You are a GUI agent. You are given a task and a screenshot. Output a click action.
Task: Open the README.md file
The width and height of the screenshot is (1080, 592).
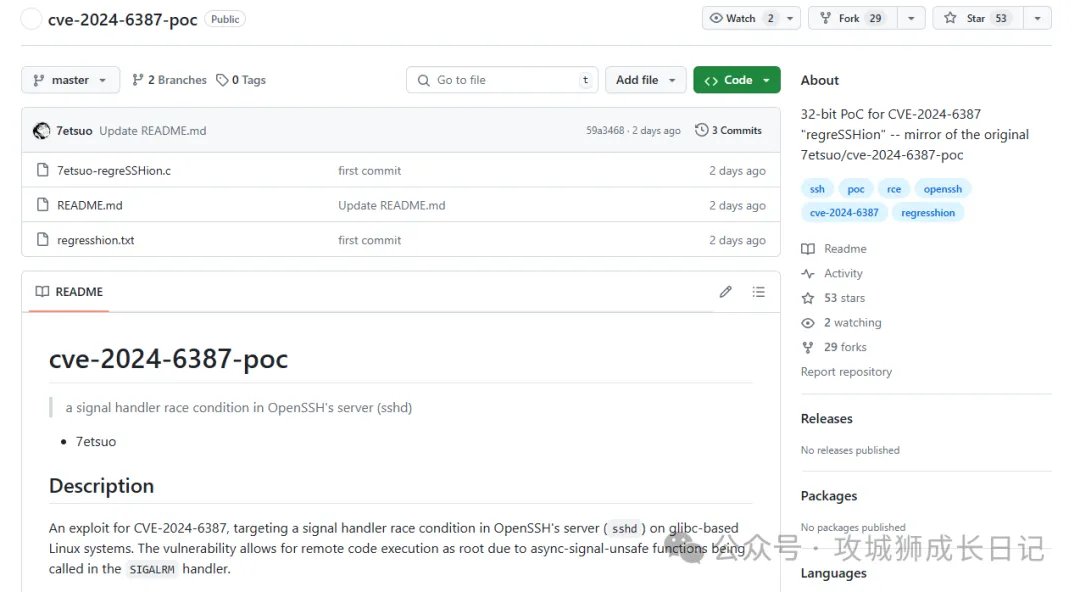tap(90, 205)
